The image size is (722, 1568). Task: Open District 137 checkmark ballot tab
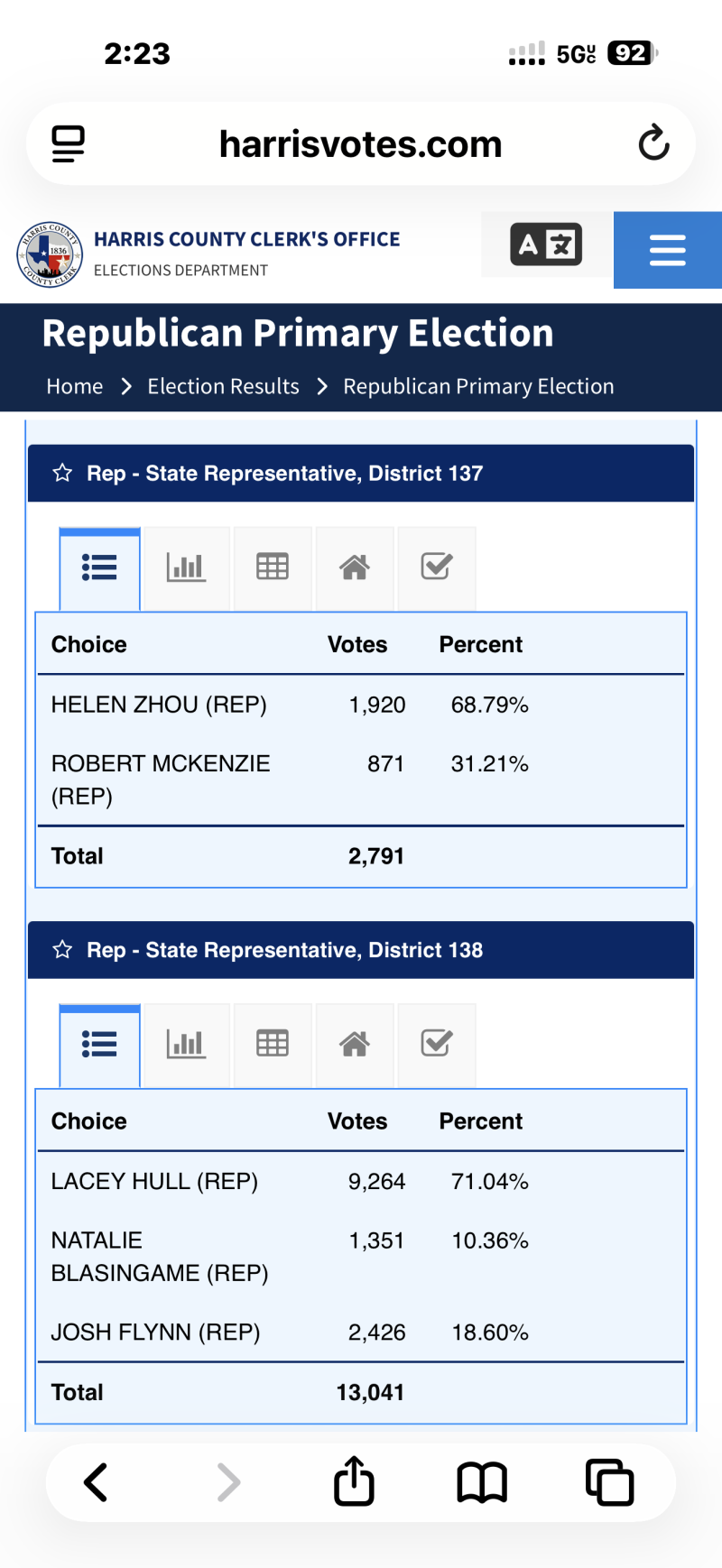click(436, 567)
